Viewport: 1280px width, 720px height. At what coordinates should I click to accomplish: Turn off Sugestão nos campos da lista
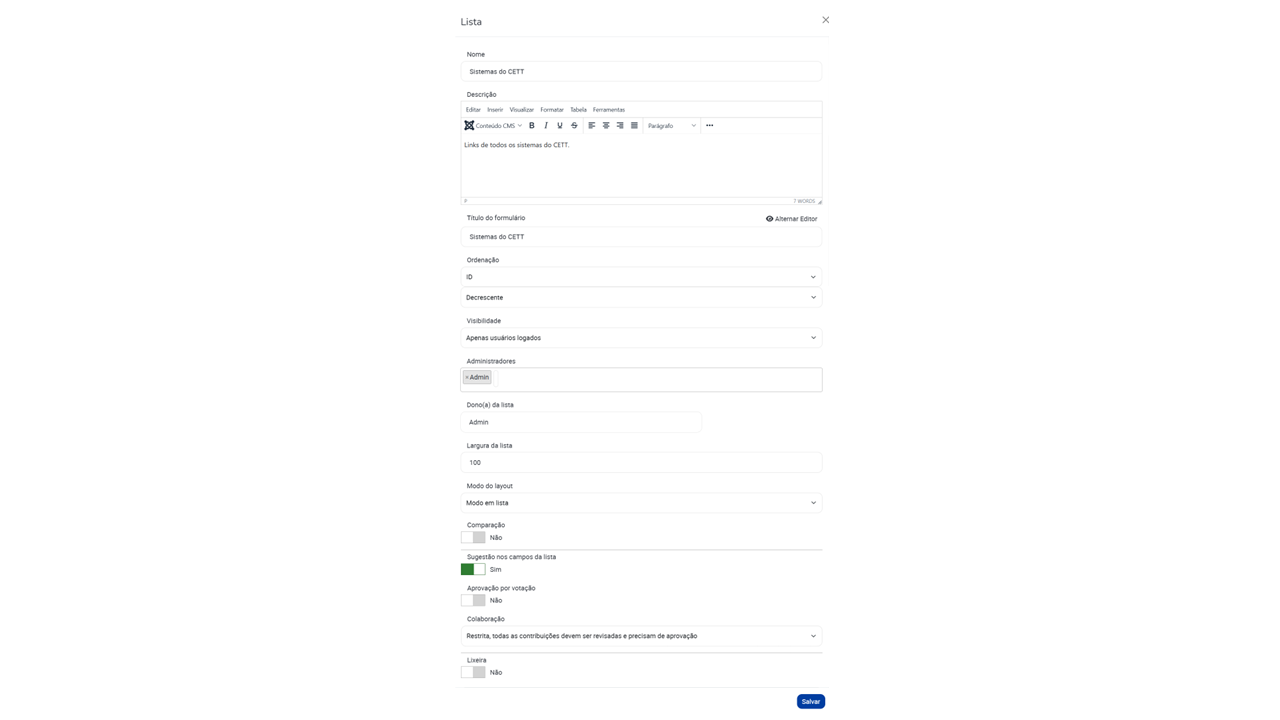[473, 569]
